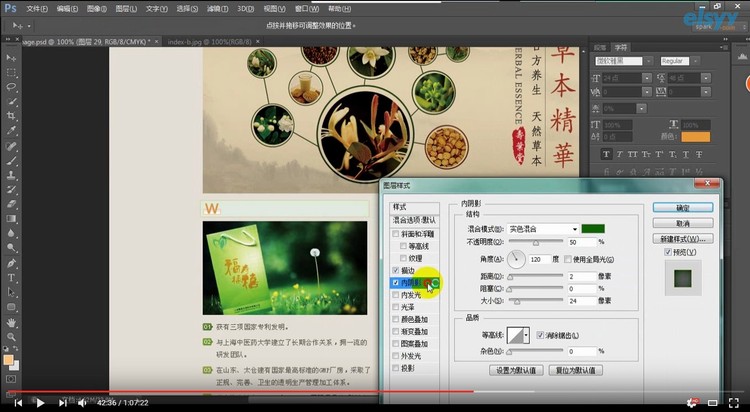The image size is (750, 412).
Task: Open the 图层(L) menu
Action: tap(126, 9)
